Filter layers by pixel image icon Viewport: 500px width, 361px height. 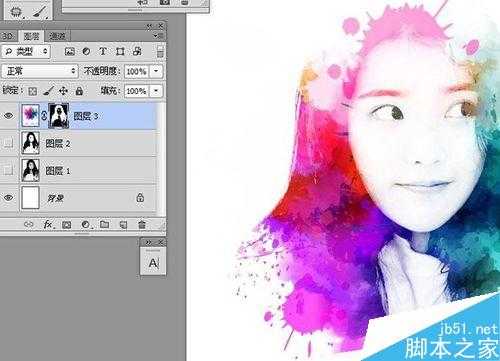tap(70, 51)
